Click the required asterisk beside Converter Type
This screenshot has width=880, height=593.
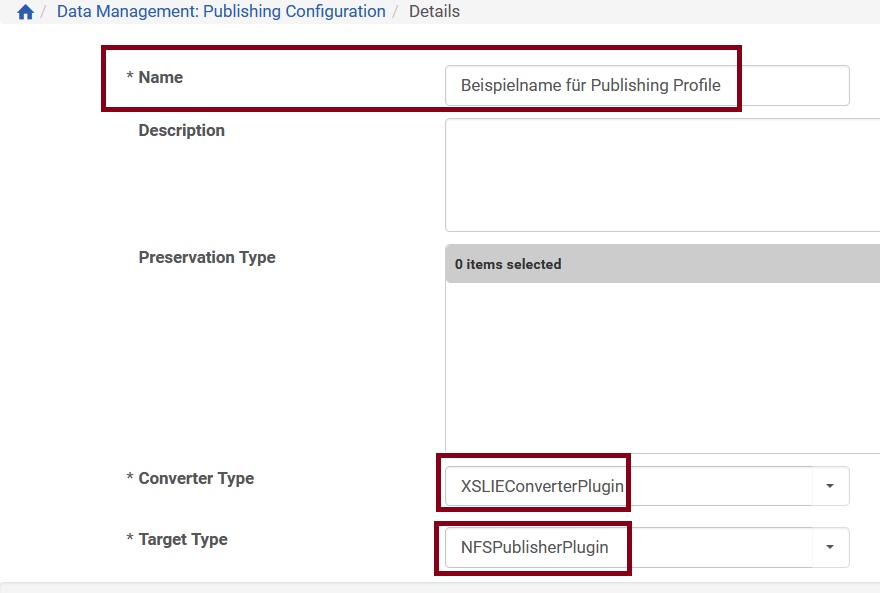point(130,479)
